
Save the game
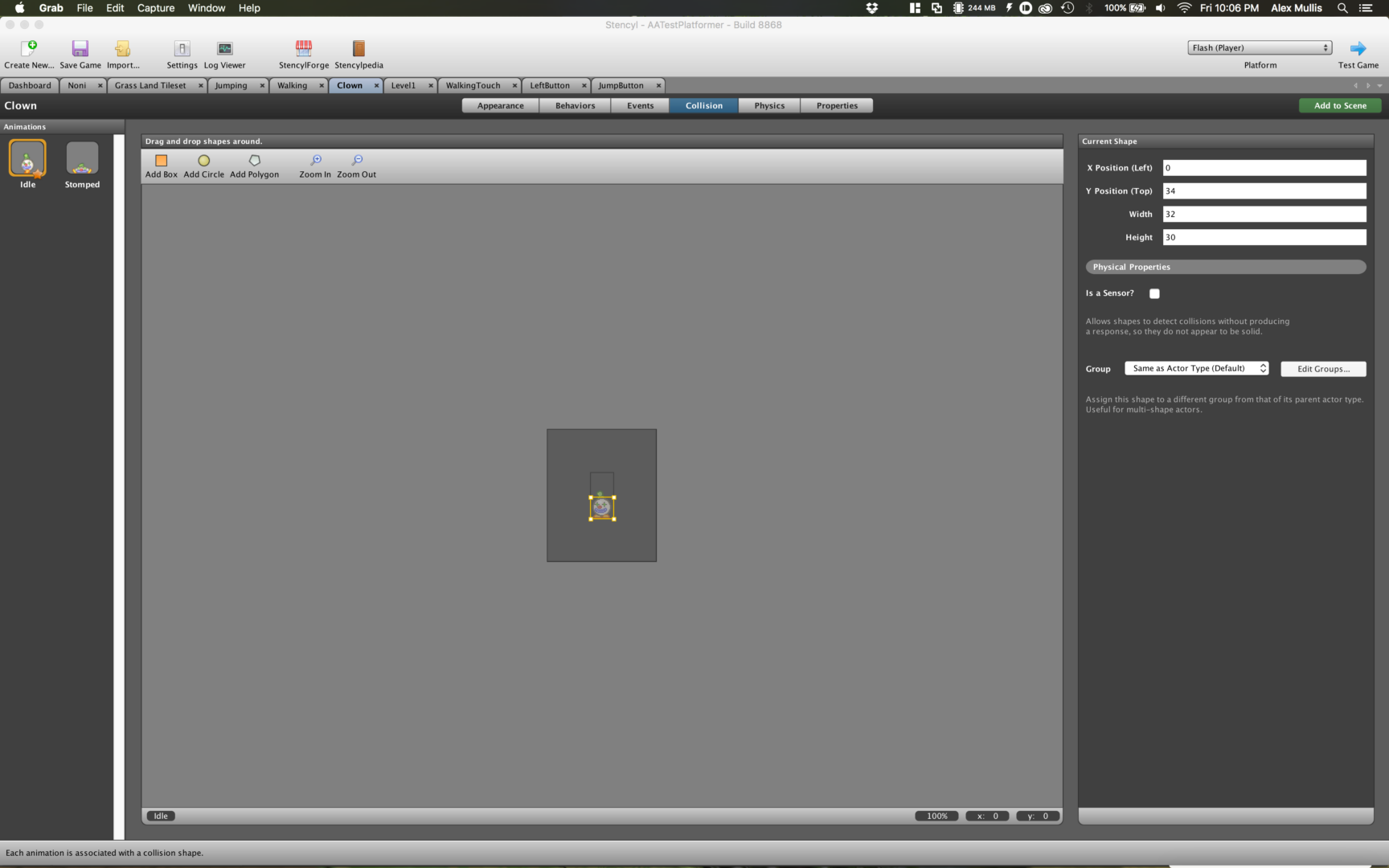tap(80, 53)
